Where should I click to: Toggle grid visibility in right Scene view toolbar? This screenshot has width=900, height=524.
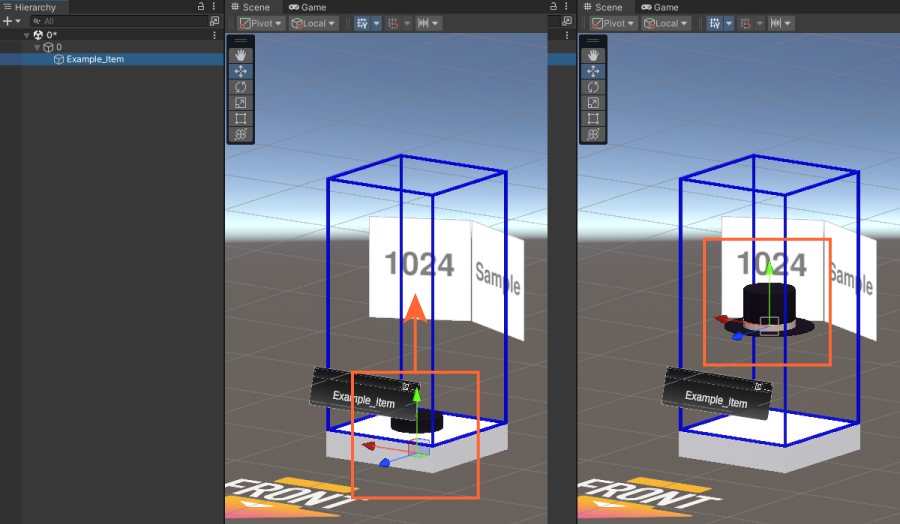(x=715, y=23)
